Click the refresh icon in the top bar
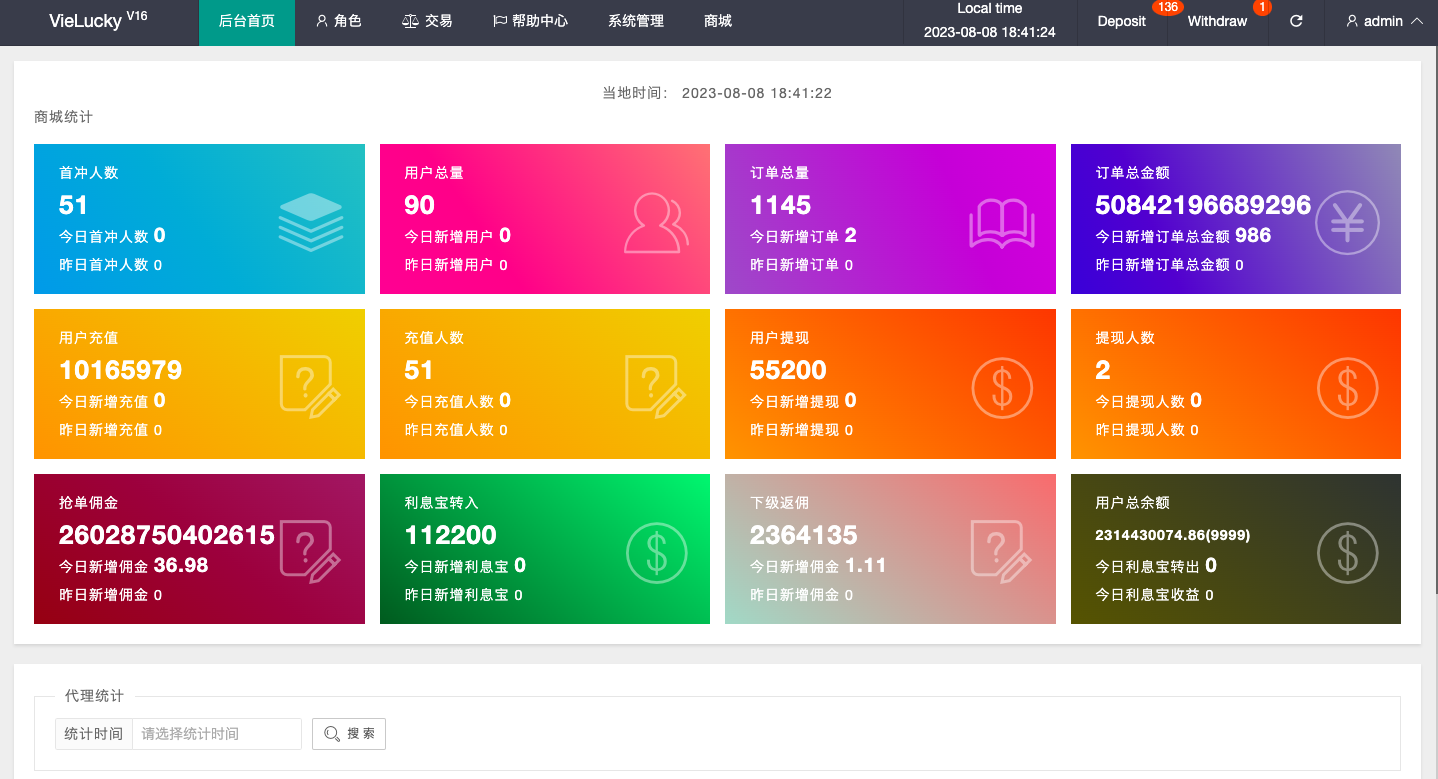1438x779 pixels. [x=1296, y=21]
